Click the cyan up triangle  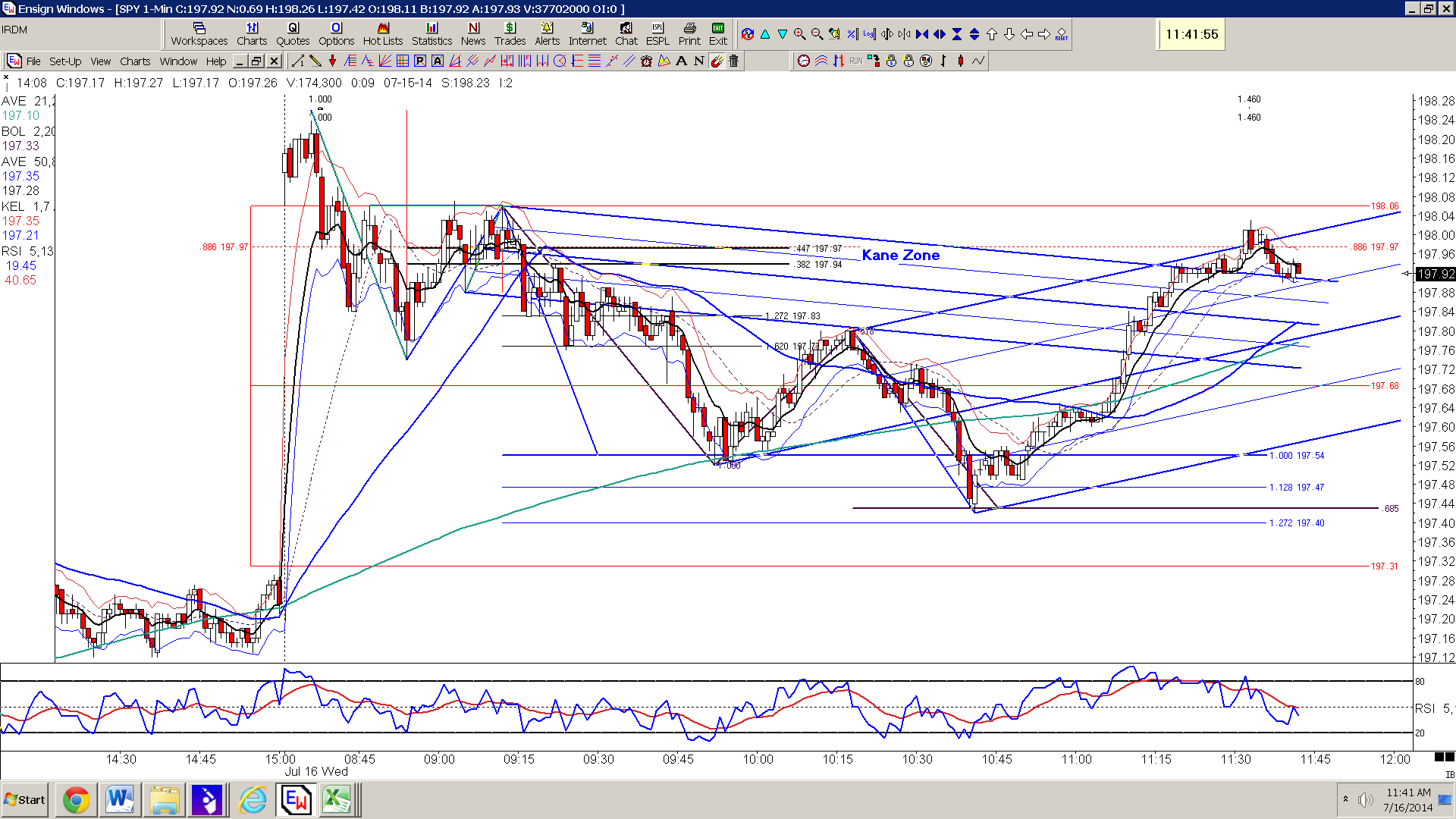tap(765, 34)
